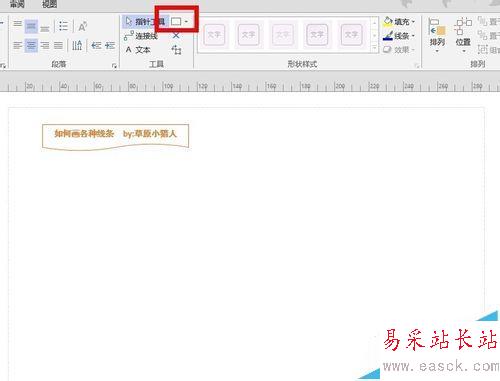Viewport: 500px width, 381px height.
Task: Align paragraph text left
Action: pyautogui.click(x=18, y=45)
